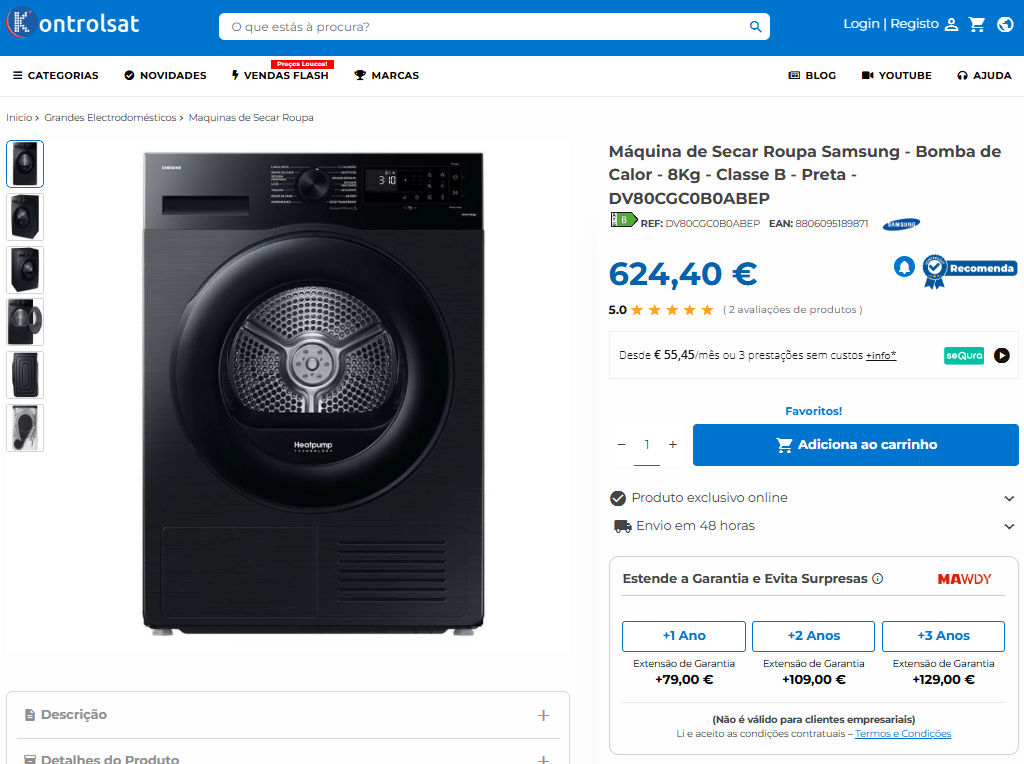Screen dimensions: 1024x764
Task: Click the price alert bell icon
Action: pos(904,267)
